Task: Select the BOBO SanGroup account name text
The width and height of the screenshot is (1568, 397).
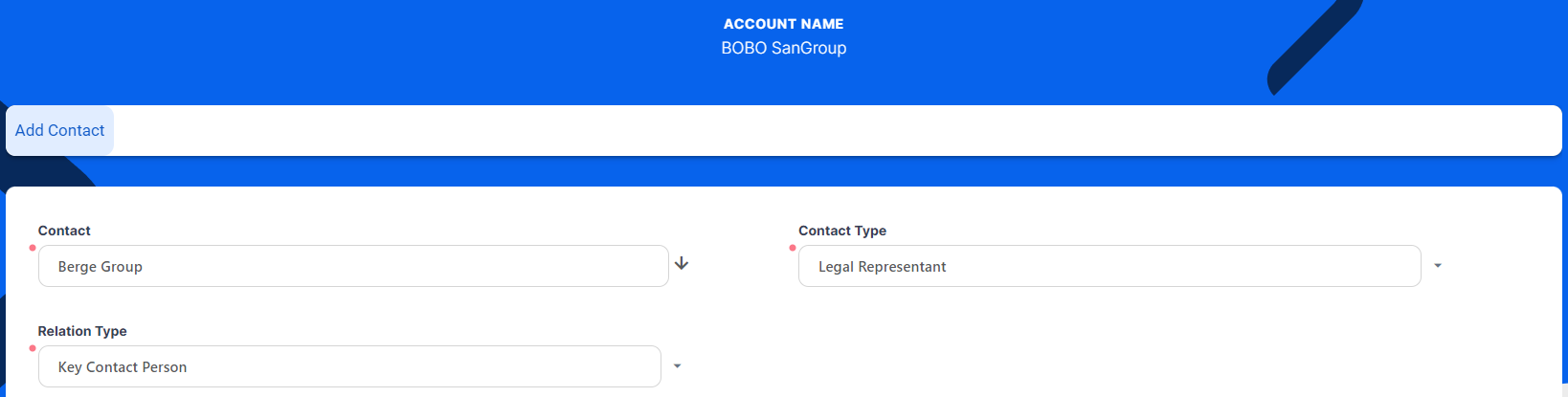Action: pyautogui.click(x=783, y=48)
